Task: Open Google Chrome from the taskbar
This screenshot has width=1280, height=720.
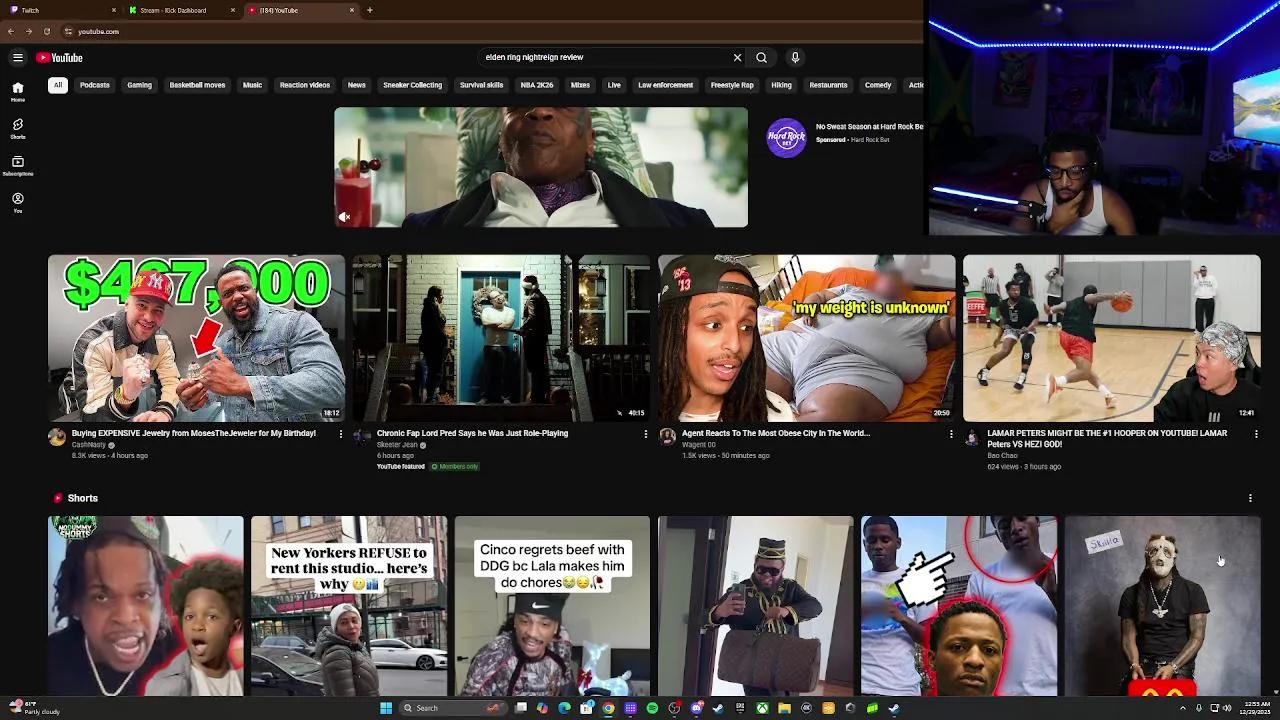Action: click(x=609, y=708)
